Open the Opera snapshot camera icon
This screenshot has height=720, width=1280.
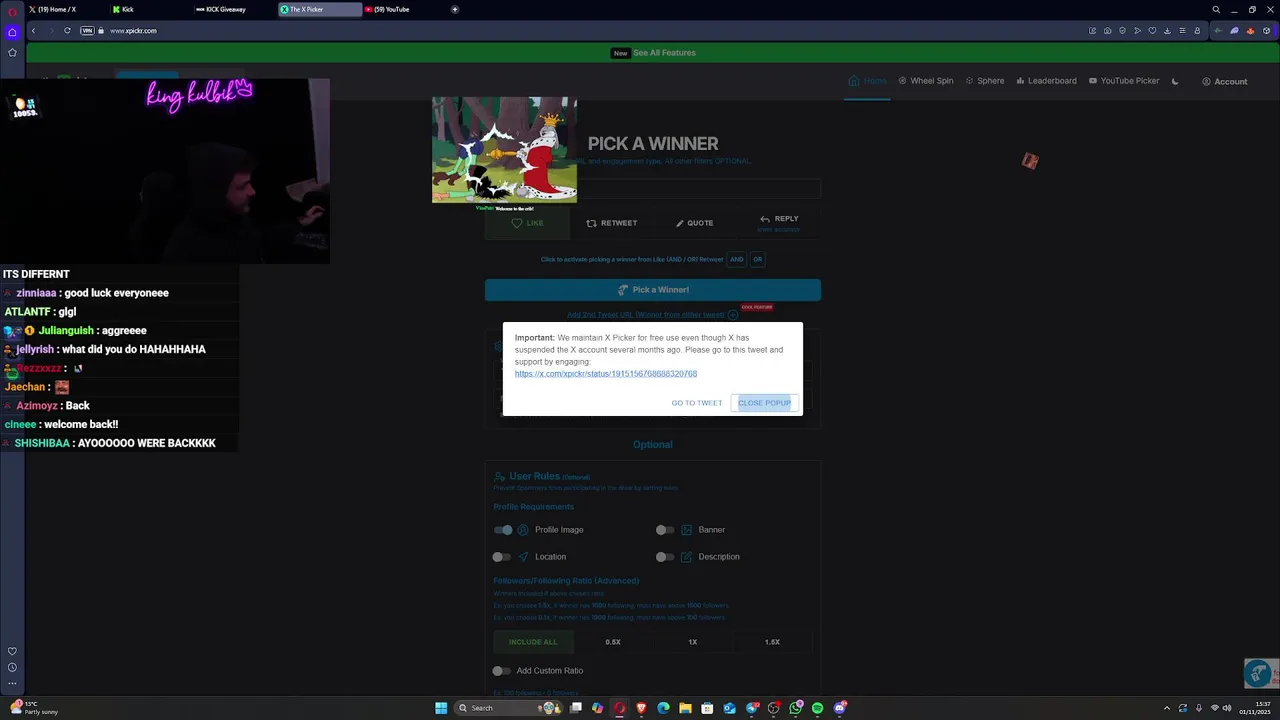(1108, 31)
